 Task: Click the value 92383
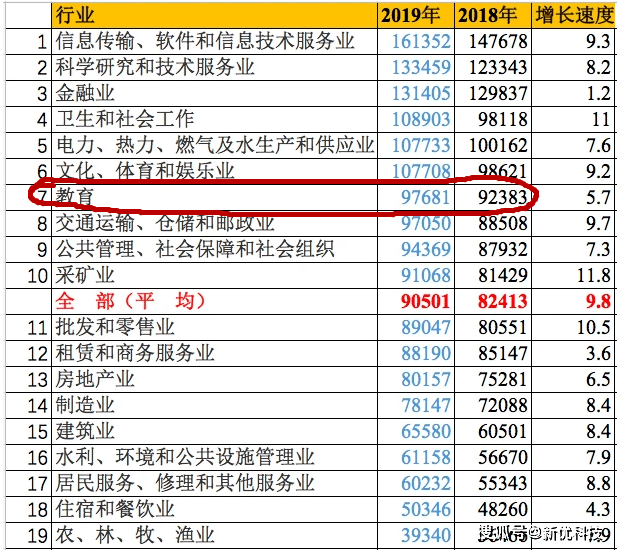click(502, 197)
